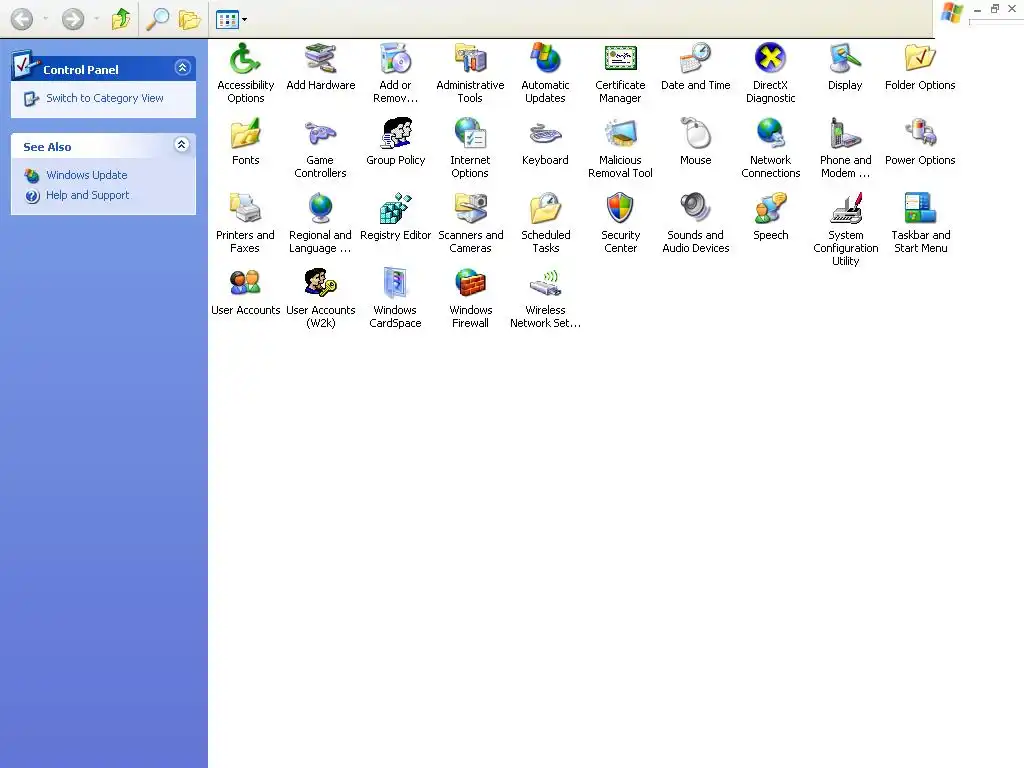1024x768 pixels.
Task: Go up one folder level
Action: point(121,19)
